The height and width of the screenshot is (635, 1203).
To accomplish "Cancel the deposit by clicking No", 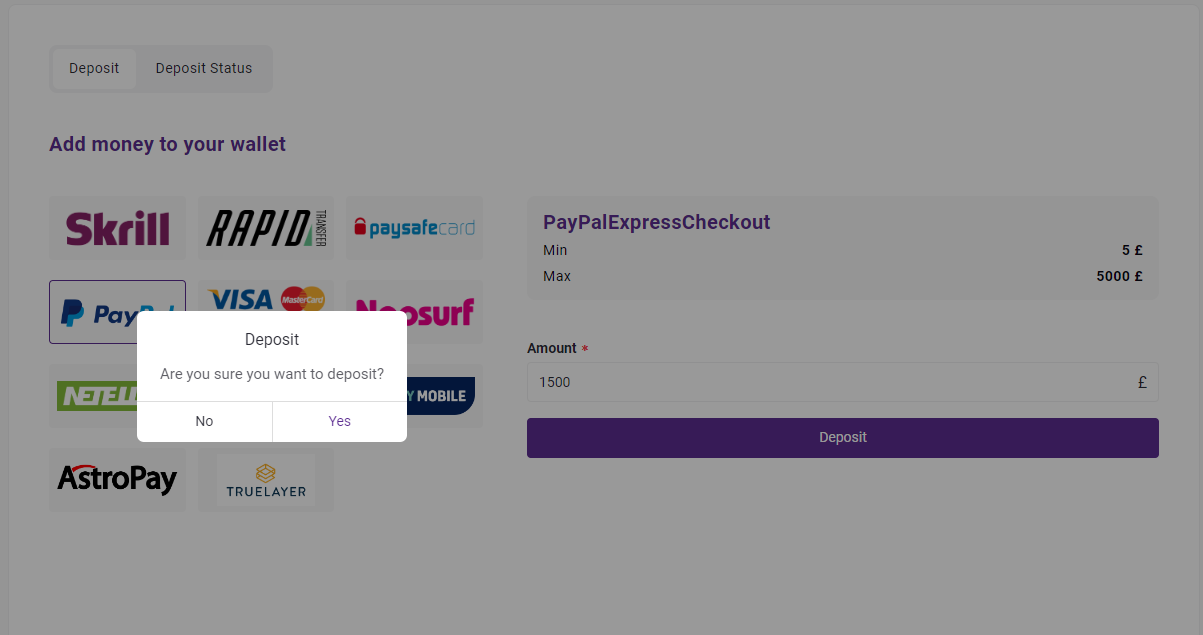I will pos(204,421).
